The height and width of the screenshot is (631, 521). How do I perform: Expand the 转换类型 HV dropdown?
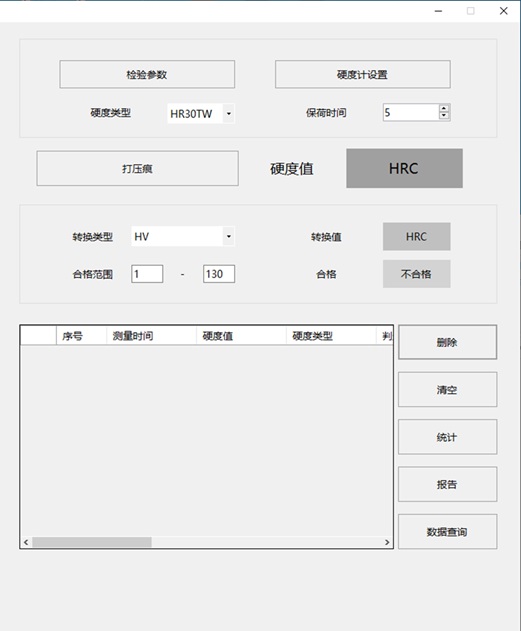point(229,236)
